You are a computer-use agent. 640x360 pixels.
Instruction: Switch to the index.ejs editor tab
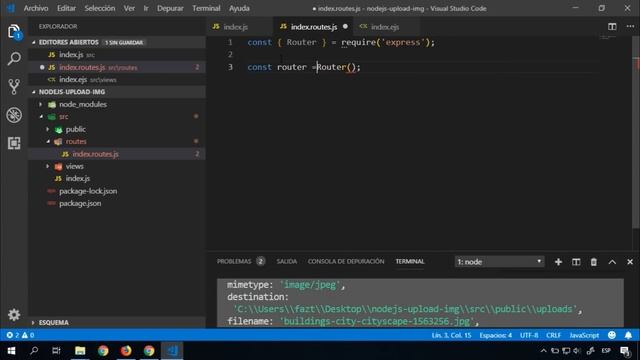pos(385,27)
